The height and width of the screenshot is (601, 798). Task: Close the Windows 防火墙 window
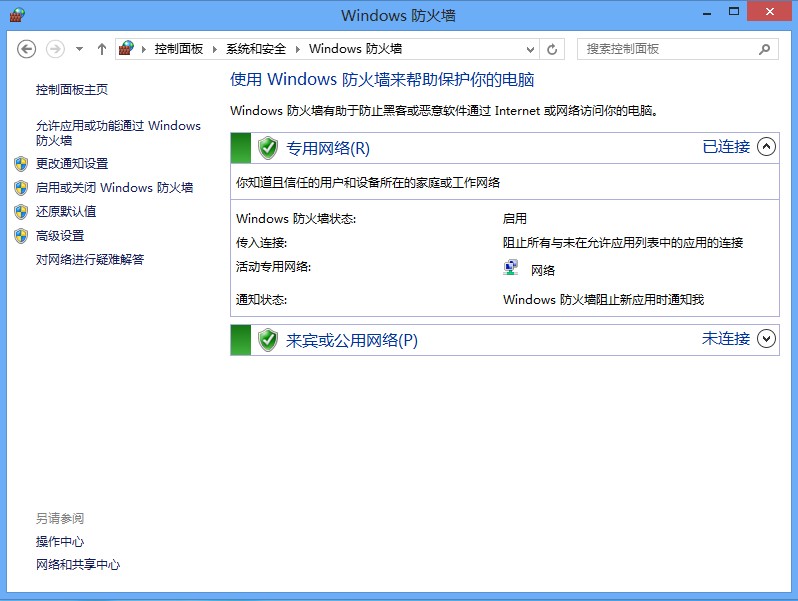[x=769, y=11]
